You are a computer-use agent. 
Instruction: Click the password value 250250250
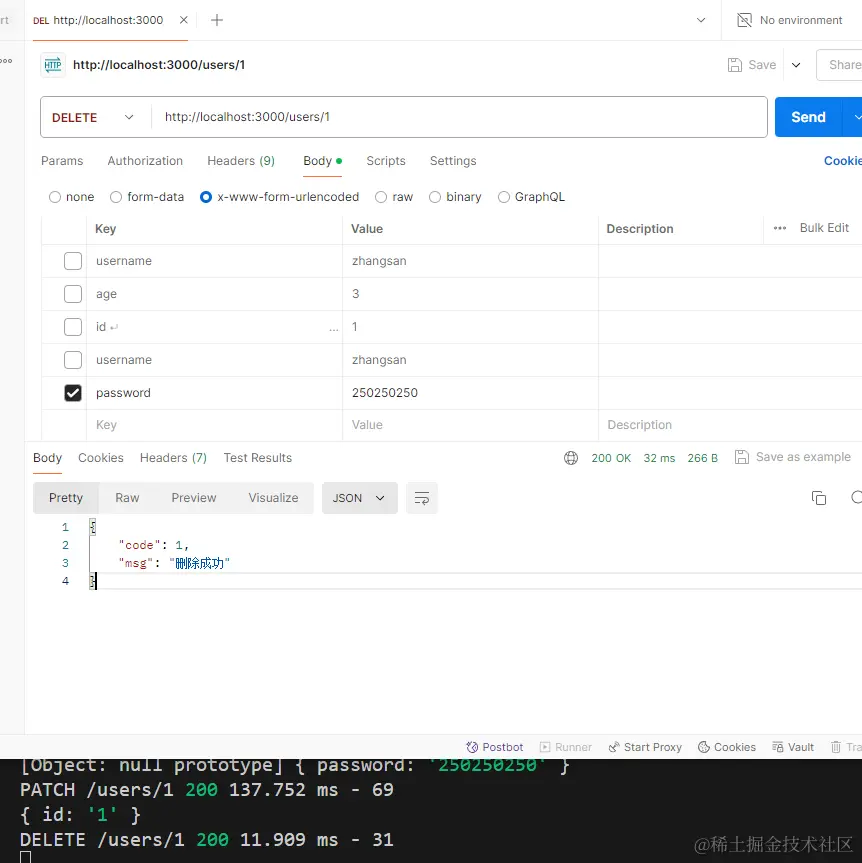[x=385, y=393]
